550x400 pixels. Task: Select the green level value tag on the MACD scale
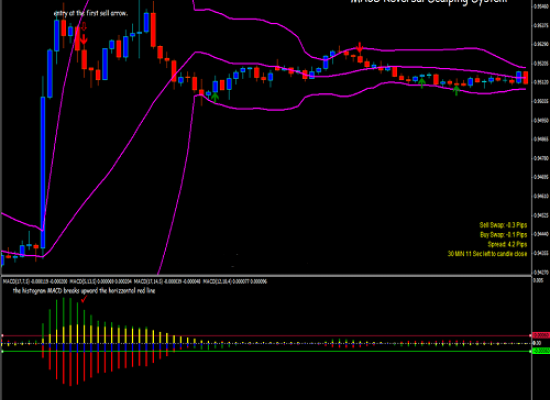[541, 351]
